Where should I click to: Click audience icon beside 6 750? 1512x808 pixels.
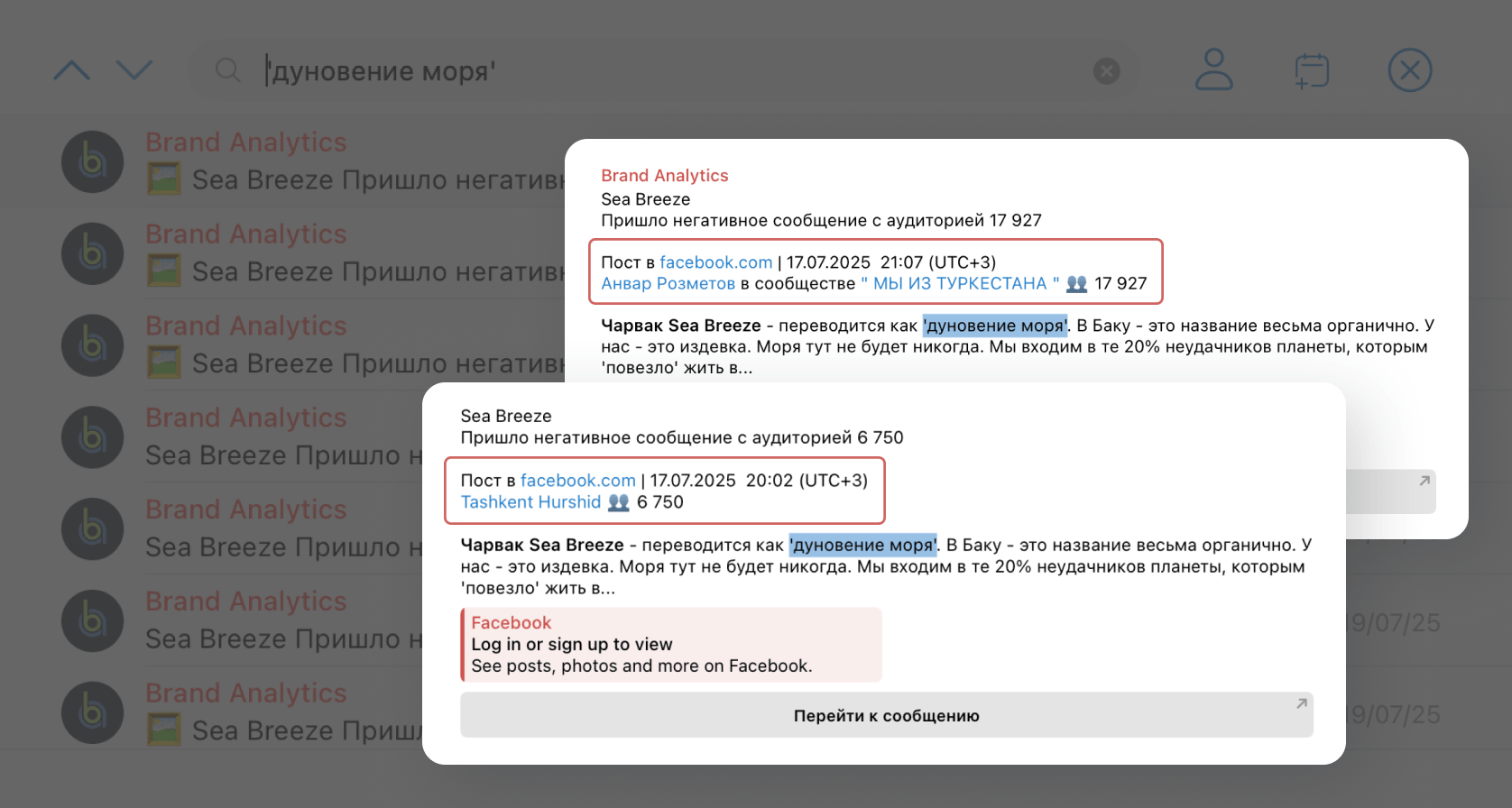pos(618,502)
